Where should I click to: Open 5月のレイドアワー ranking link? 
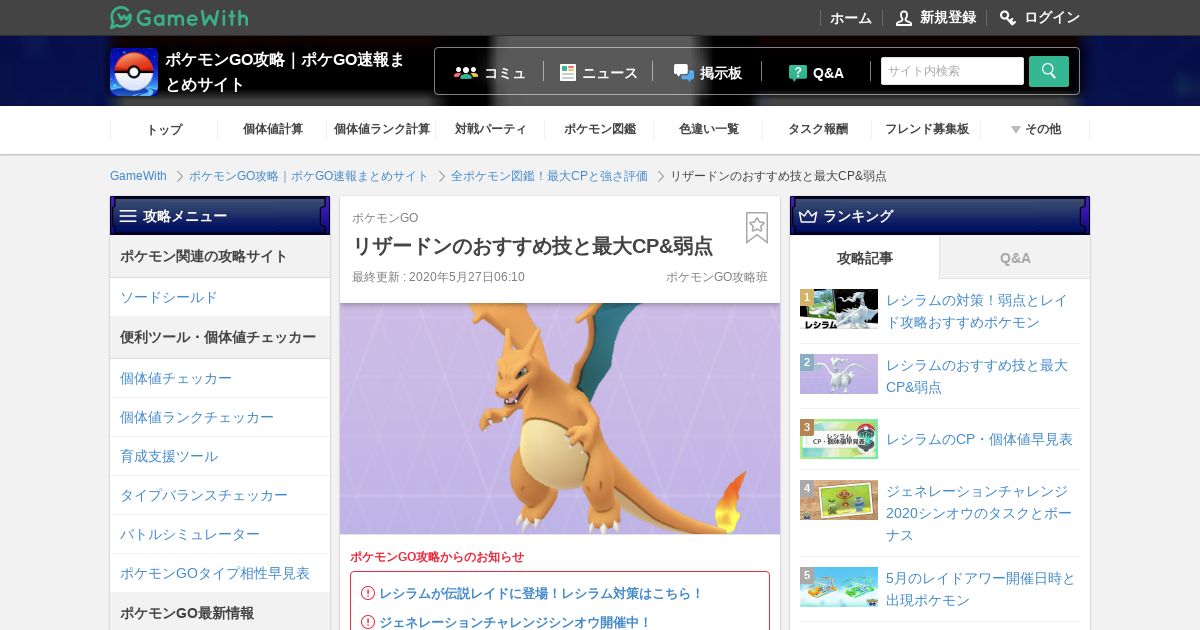pos(981,589)
